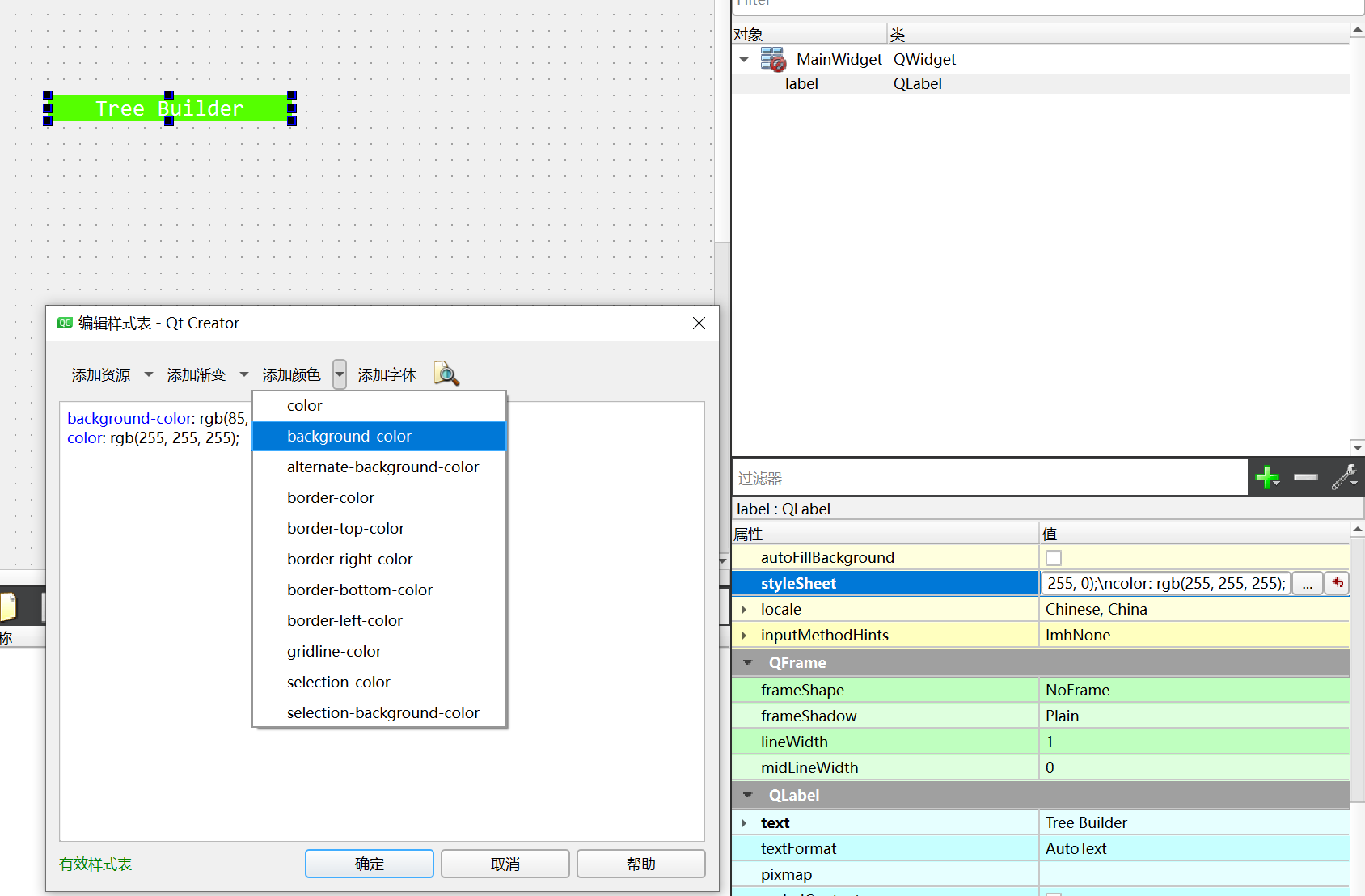
Task: Click the Tree Builder text value
Action: coord(1194,822)
